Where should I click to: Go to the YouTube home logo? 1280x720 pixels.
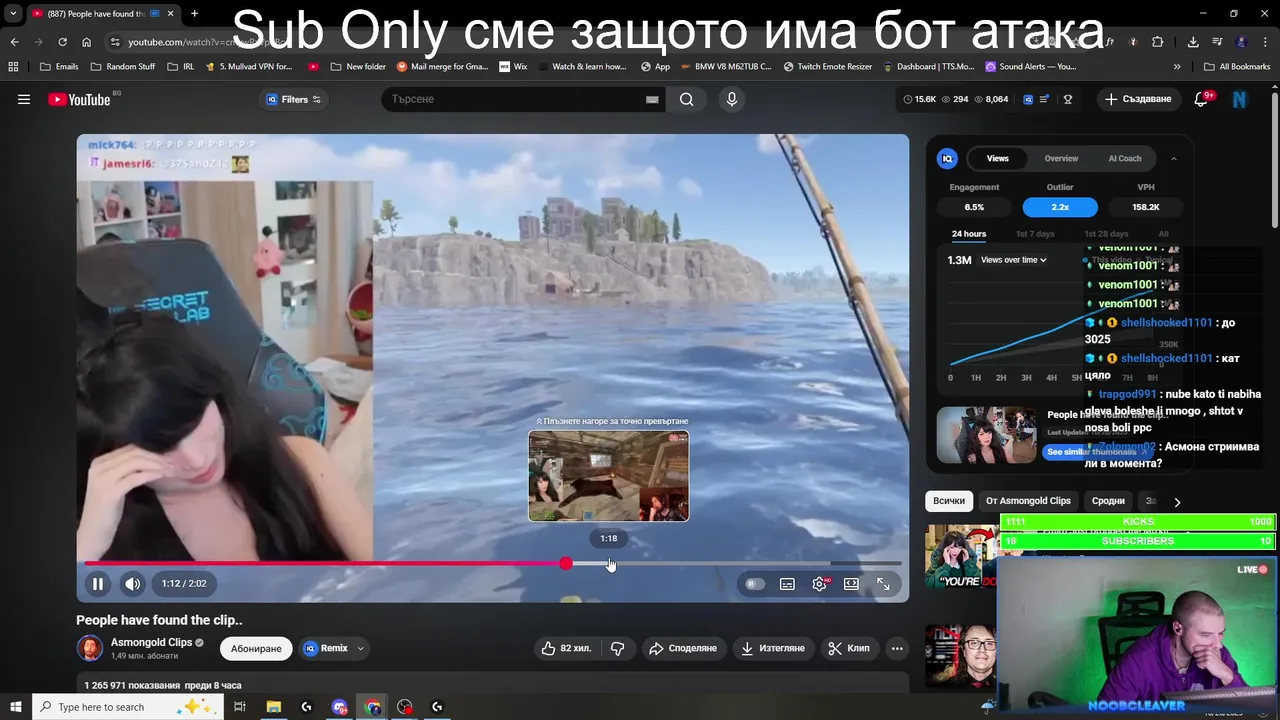point(79,99)
